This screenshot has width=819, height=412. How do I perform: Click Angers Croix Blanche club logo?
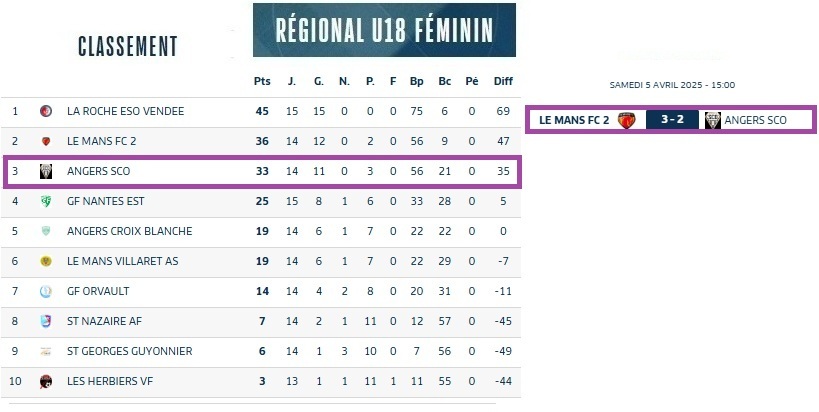point(45,231)
